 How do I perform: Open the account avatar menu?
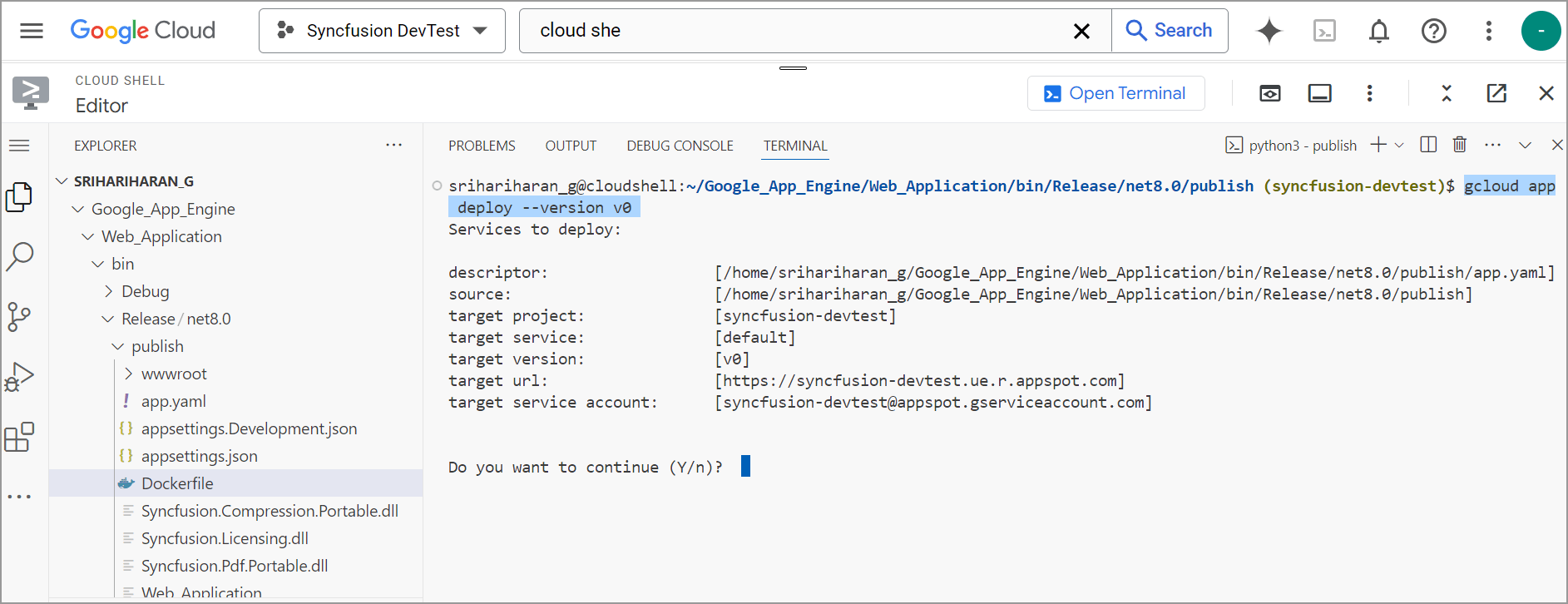click(x=1541, y=31)
